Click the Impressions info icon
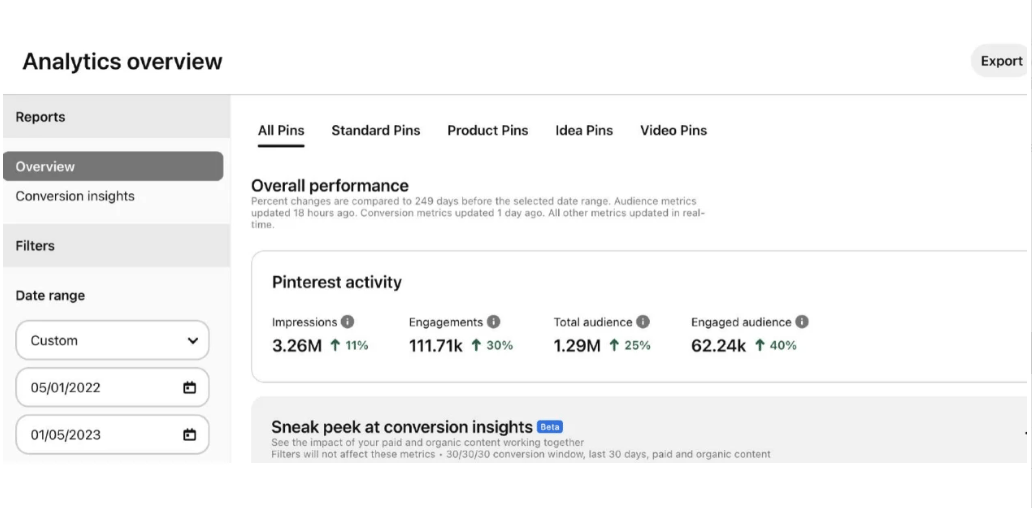 point(348,322)
